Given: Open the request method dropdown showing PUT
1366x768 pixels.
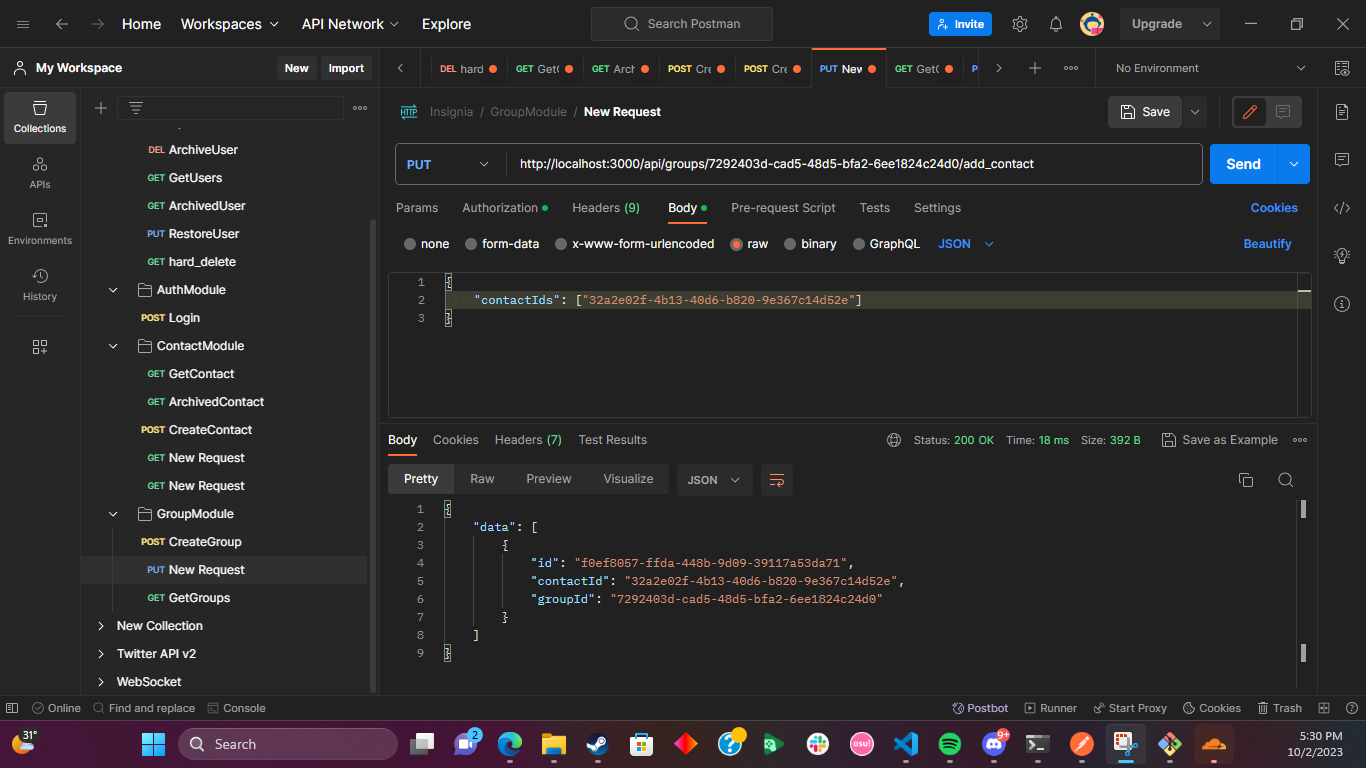Looking at the screenshot, I should (x=449, y=163).
